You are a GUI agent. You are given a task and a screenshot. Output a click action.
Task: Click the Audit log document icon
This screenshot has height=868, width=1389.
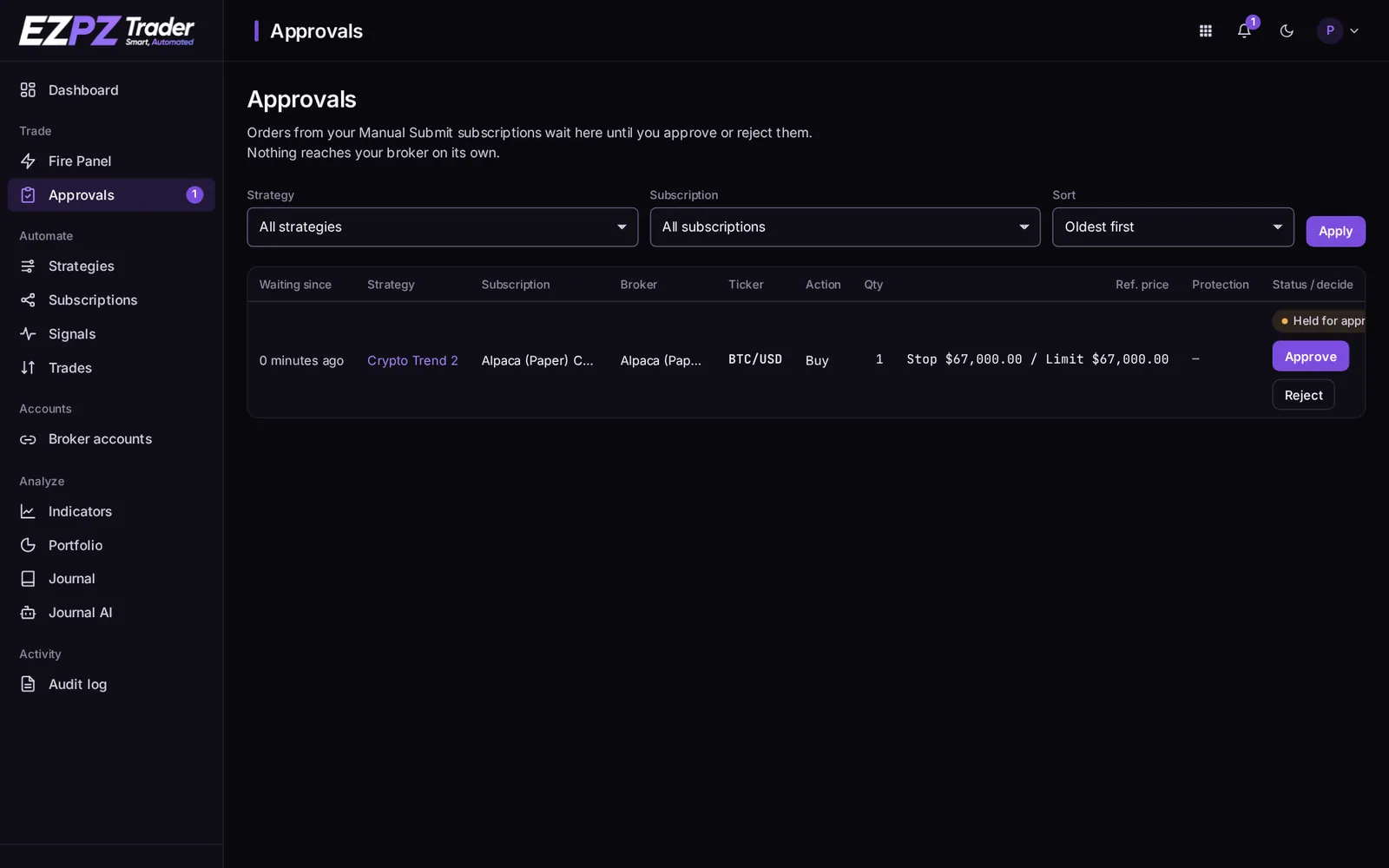(x=28, y=684)
